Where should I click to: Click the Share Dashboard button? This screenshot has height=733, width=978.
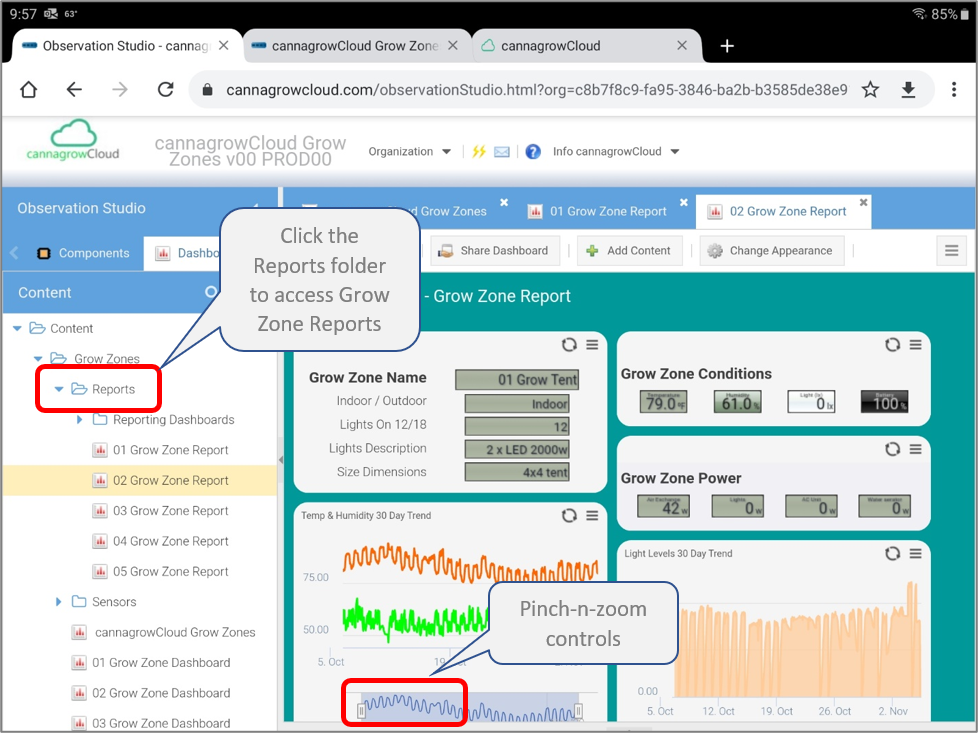point(494,251)
